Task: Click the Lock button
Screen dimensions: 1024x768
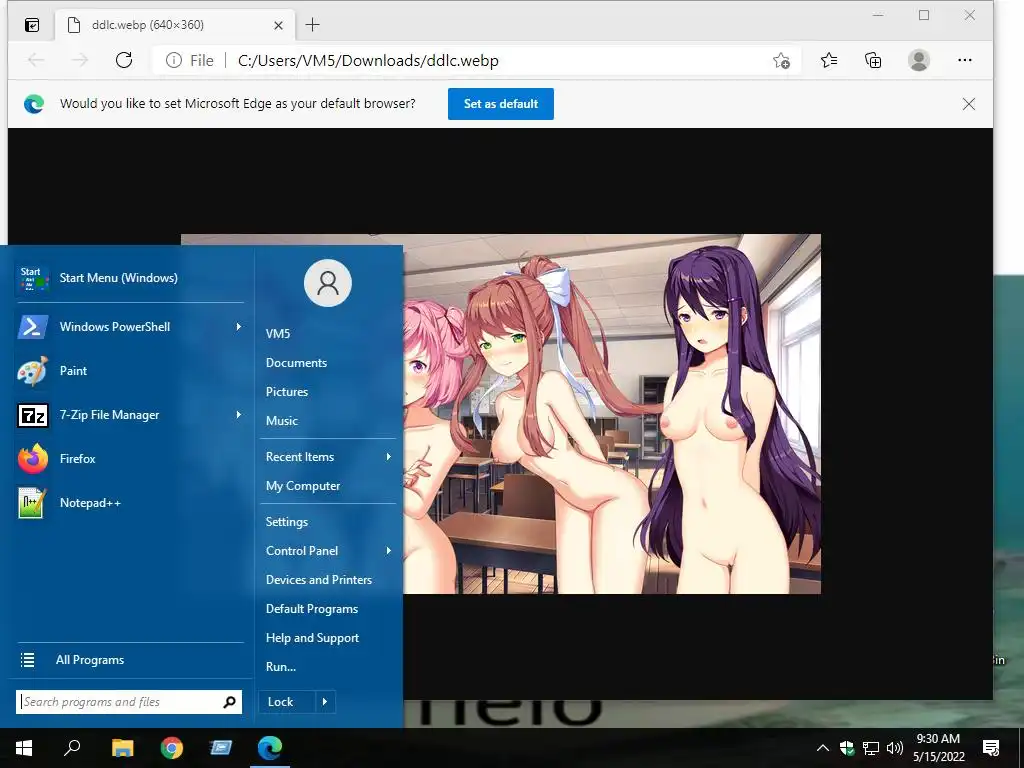Action: click(287, 702)
